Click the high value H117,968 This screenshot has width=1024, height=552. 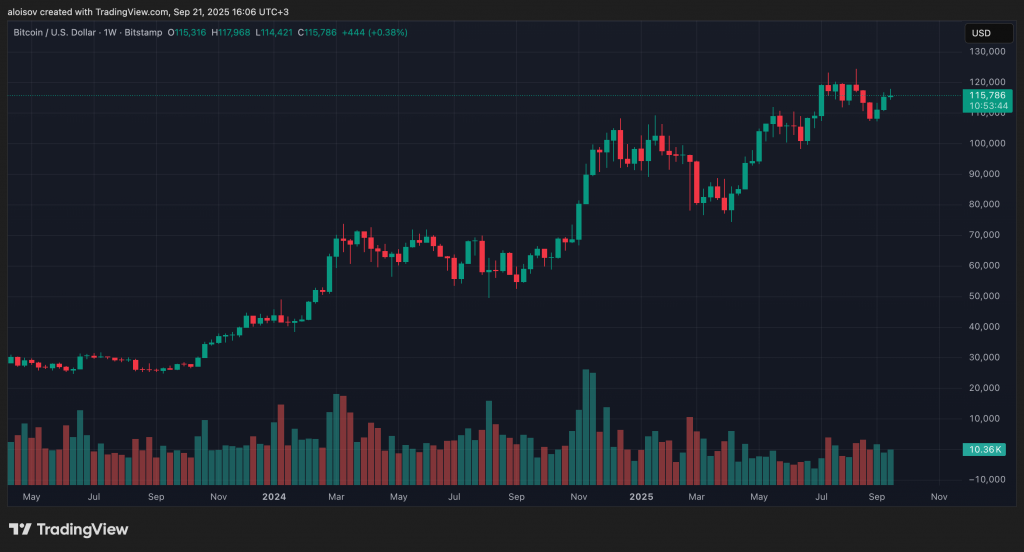tap(231, 32)
